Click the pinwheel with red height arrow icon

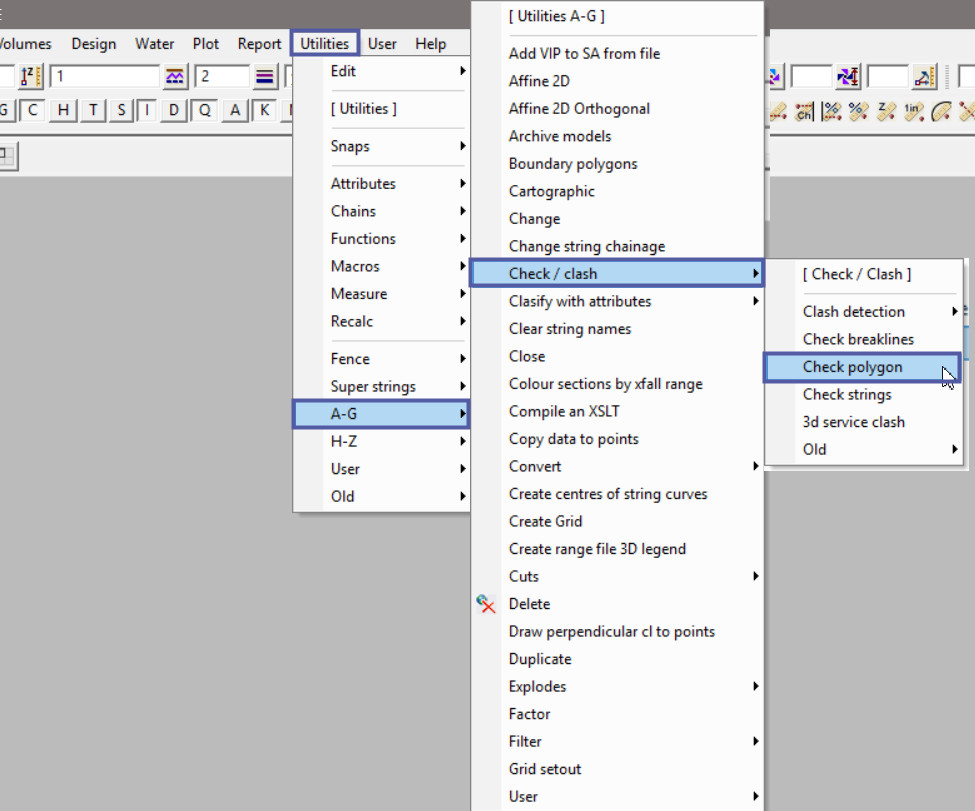[848, 77]
